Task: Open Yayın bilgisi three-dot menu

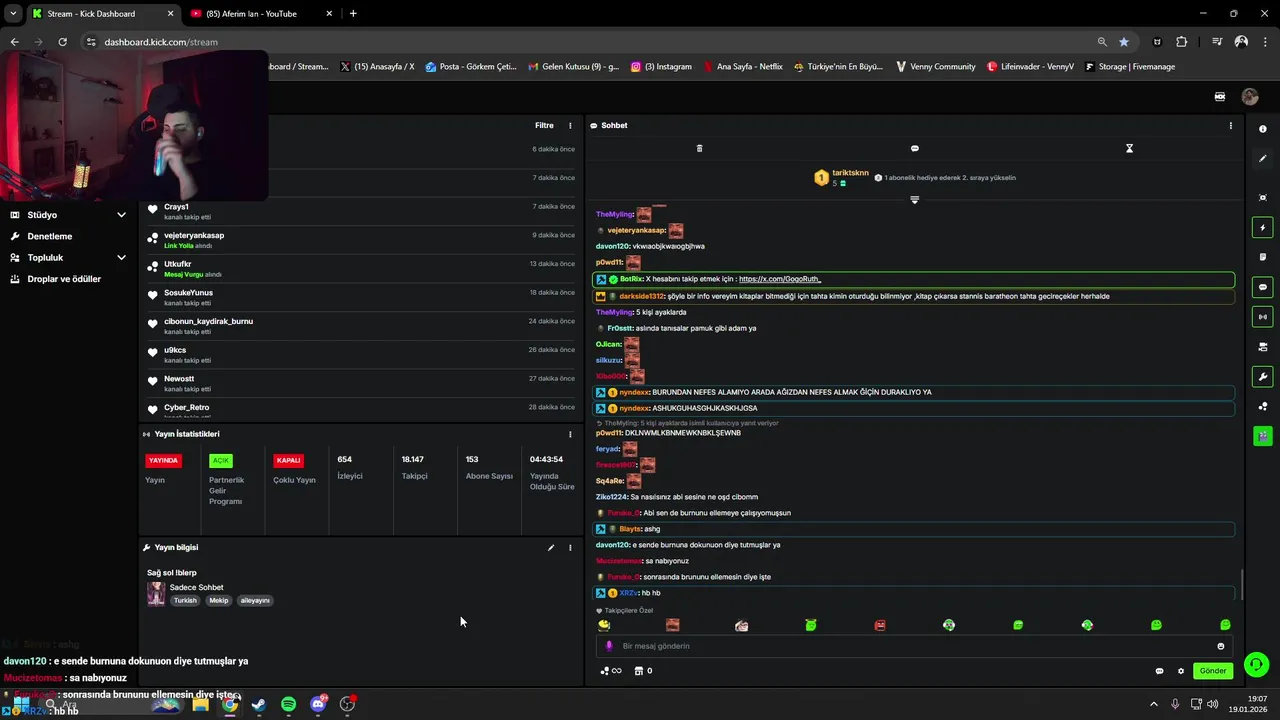Action: pos(570,548)
